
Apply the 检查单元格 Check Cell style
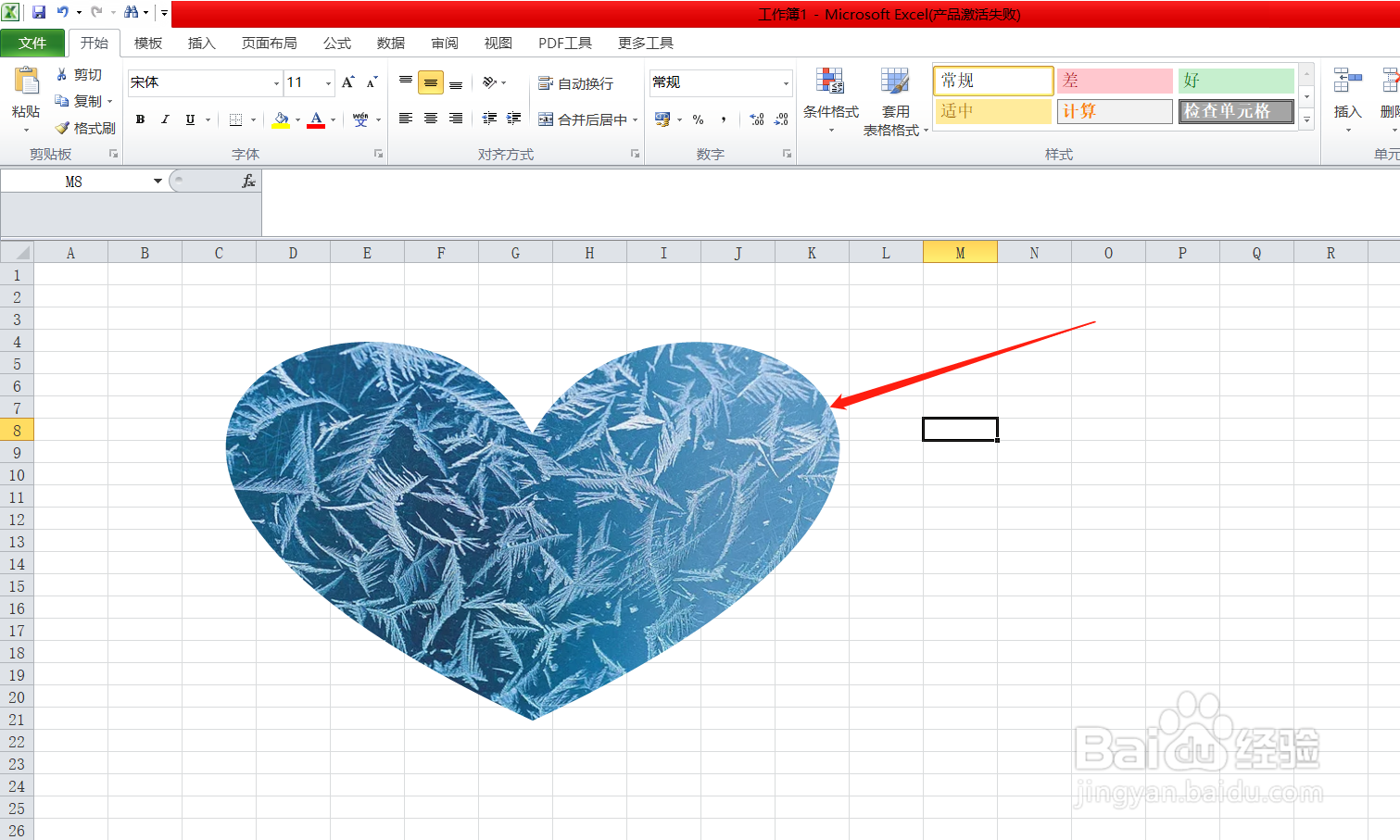point(1236,111)
